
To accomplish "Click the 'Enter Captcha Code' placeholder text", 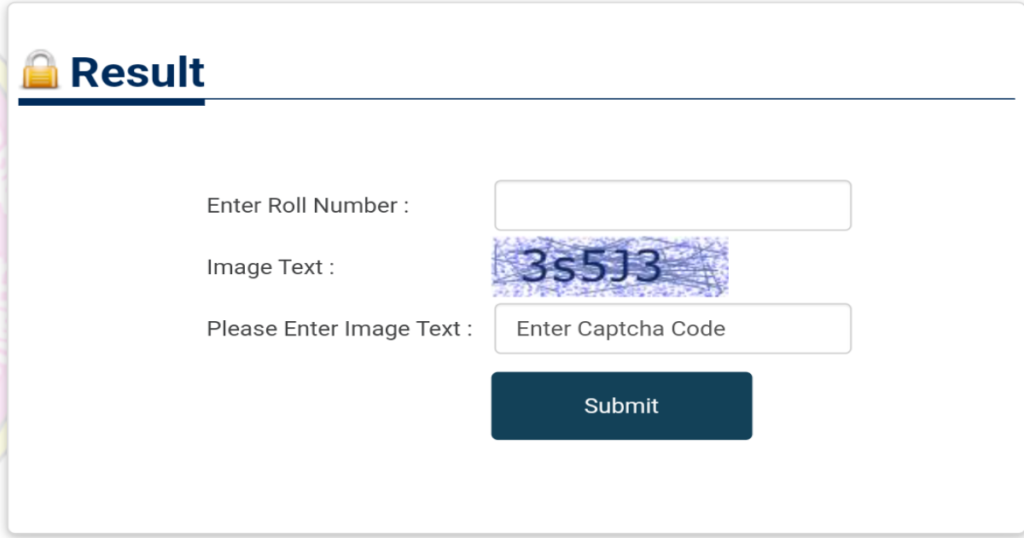I will (620, 328).
